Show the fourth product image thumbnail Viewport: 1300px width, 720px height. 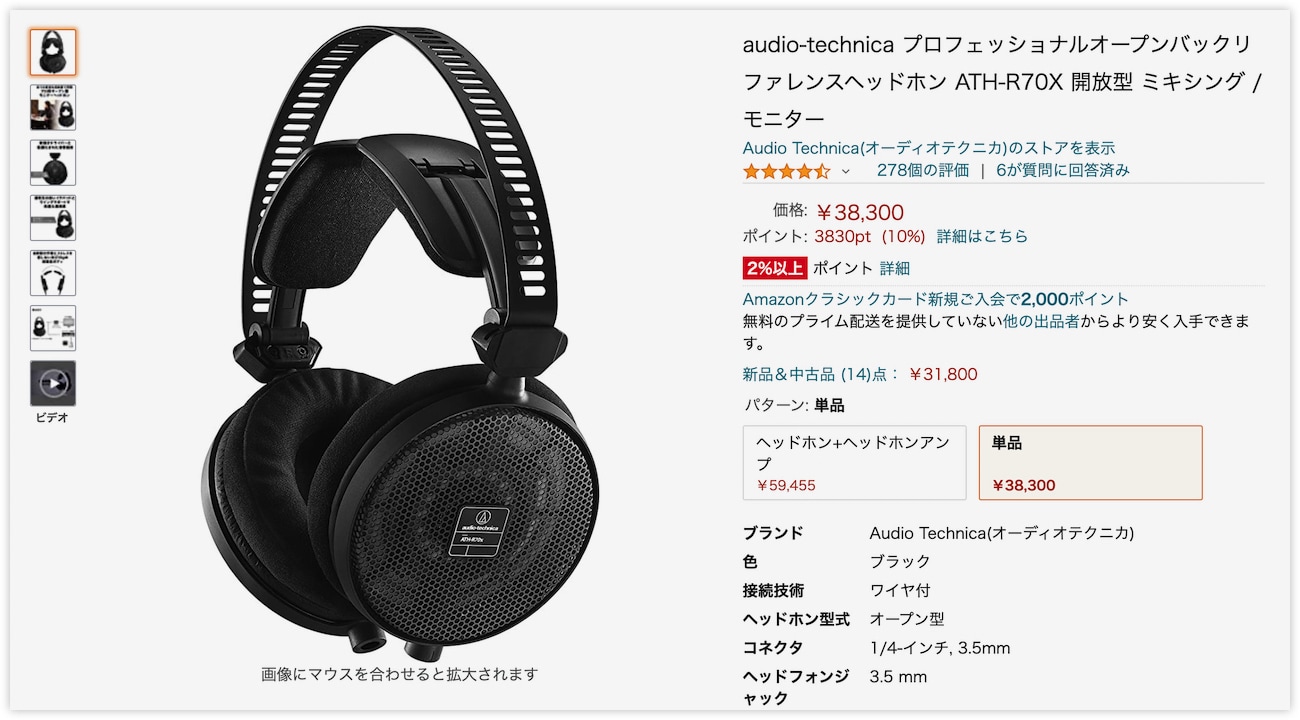53,218
